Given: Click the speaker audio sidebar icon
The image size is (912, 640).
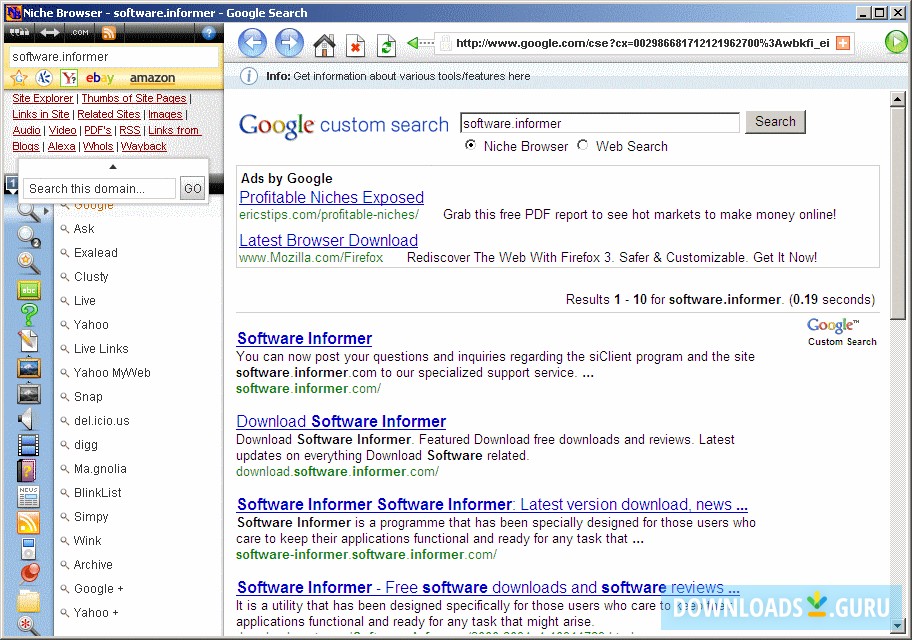Looking at the screenshot, I should [27, 419].
